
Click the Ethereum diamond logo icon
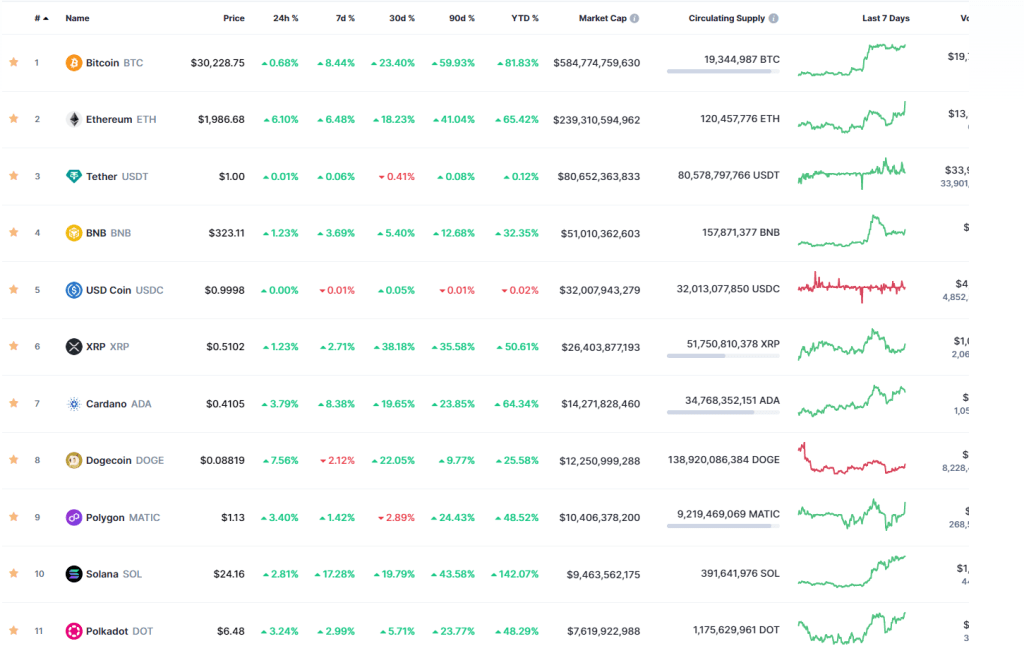click(74, 120)
